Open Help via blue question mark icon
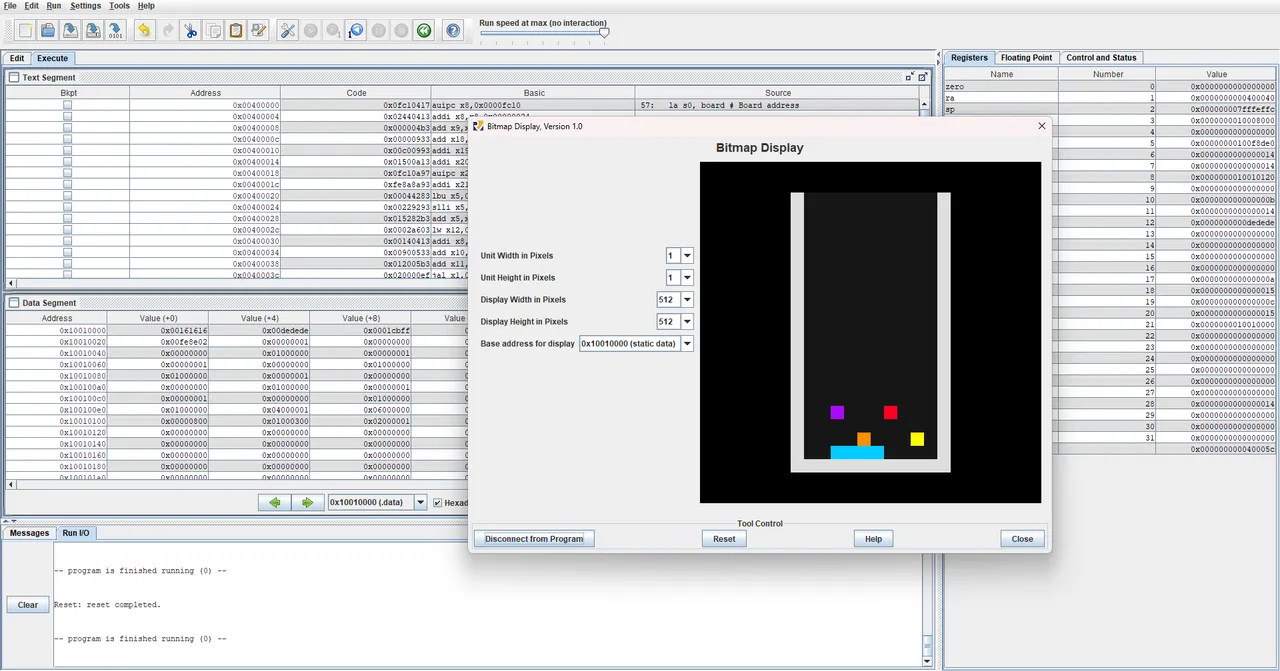 point(453,31)
